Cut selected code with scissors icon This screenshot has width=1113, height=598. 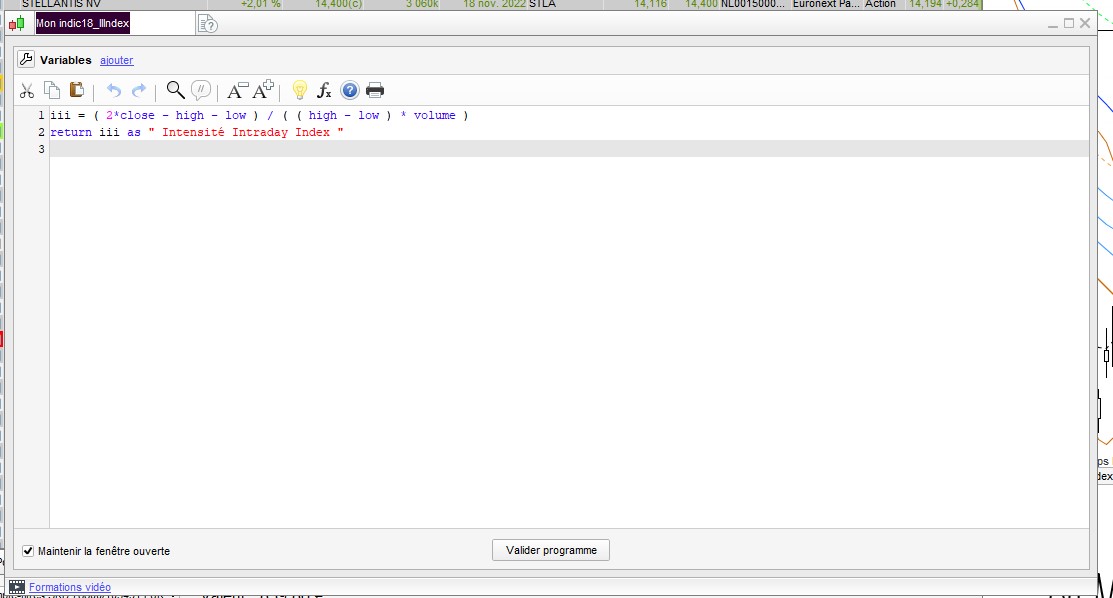(x=27, y=90)
